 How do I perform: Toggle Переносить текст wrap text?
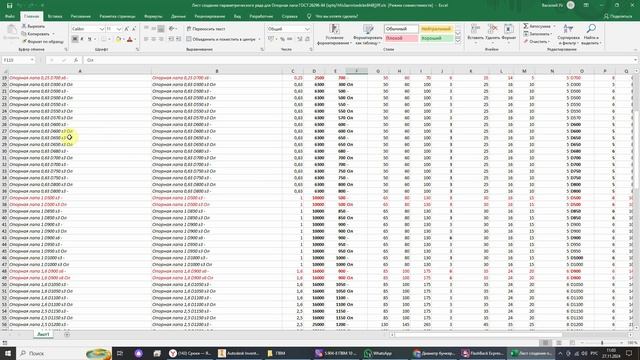[x=206, y=29]
